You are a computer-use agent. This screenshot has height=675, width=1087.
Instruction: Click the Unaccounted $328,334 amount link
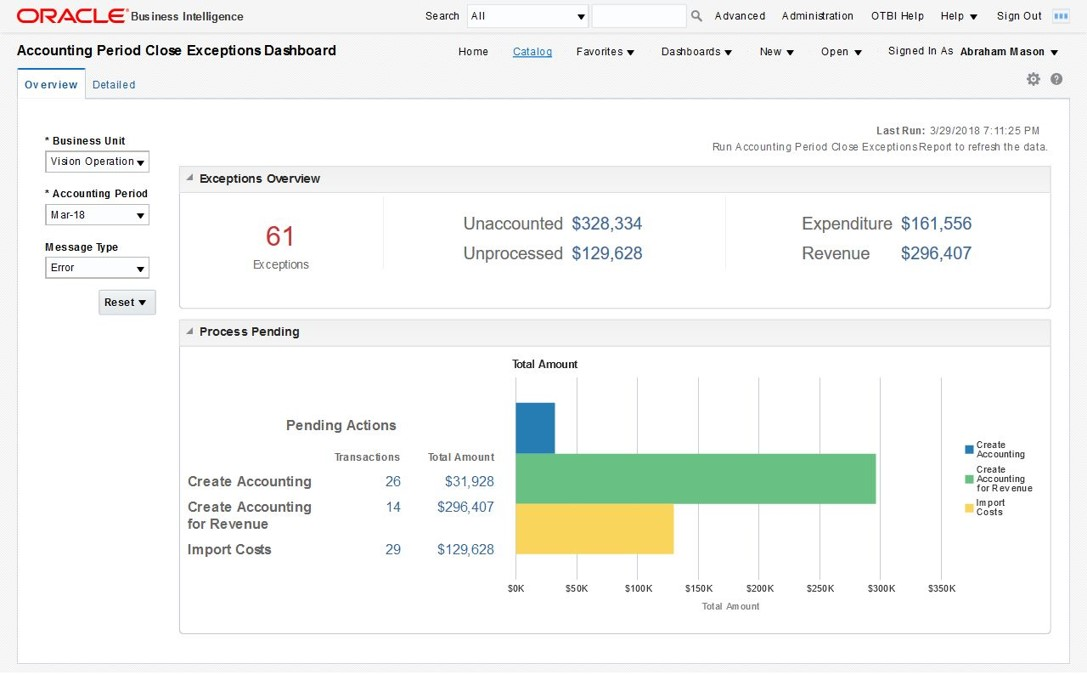606,224
